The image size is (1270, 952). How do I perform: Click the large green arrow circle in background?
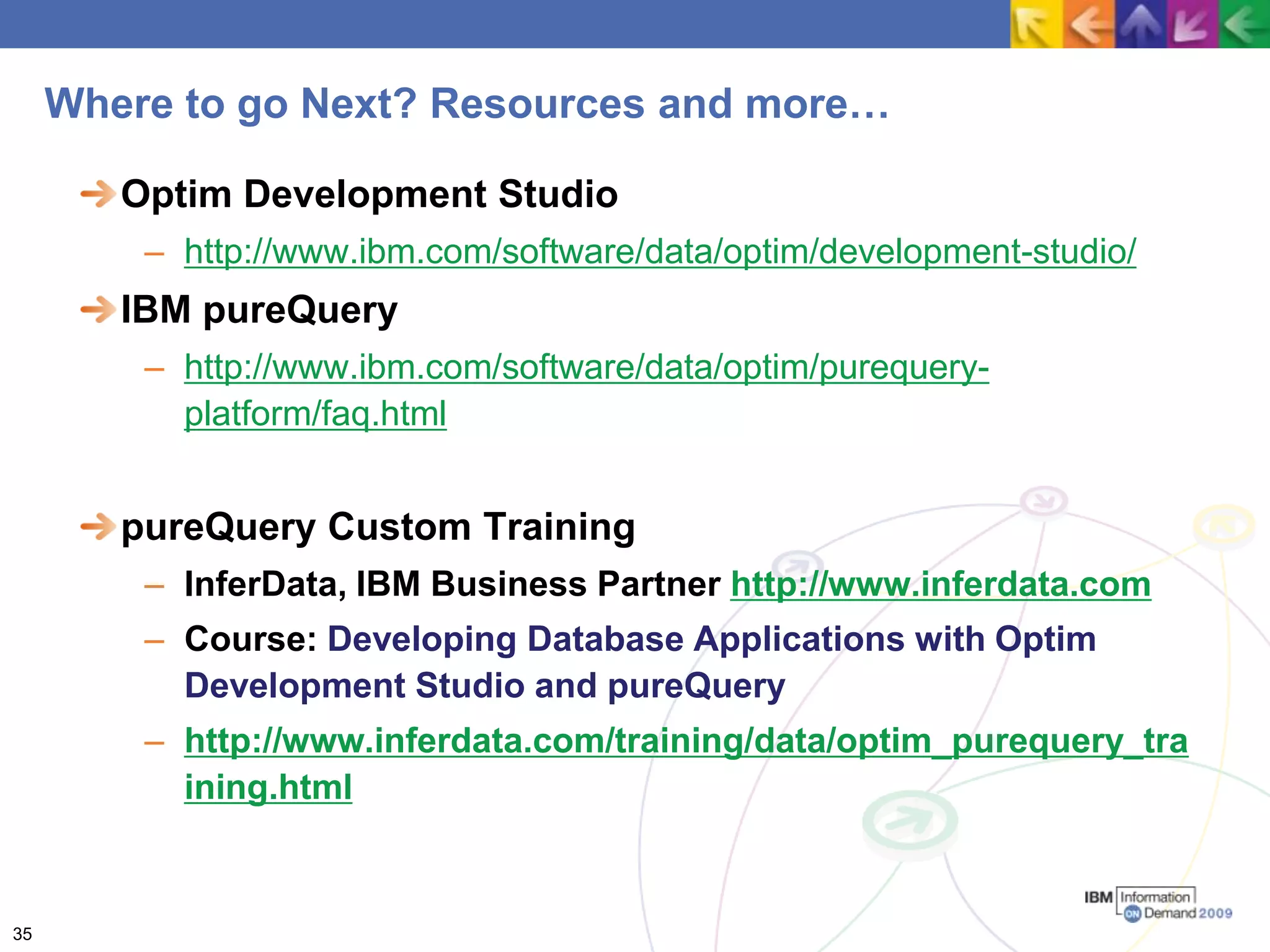point(910,821)
